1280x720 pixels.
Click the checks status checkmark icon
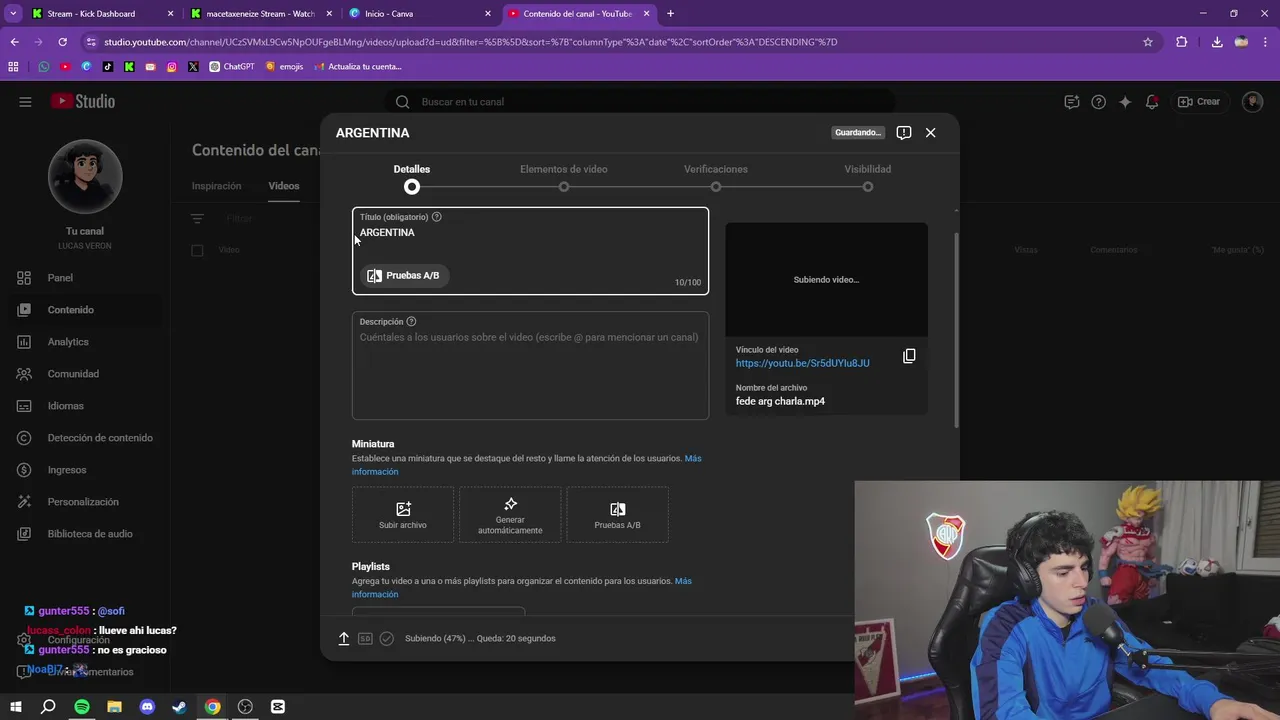coord(387,638)
